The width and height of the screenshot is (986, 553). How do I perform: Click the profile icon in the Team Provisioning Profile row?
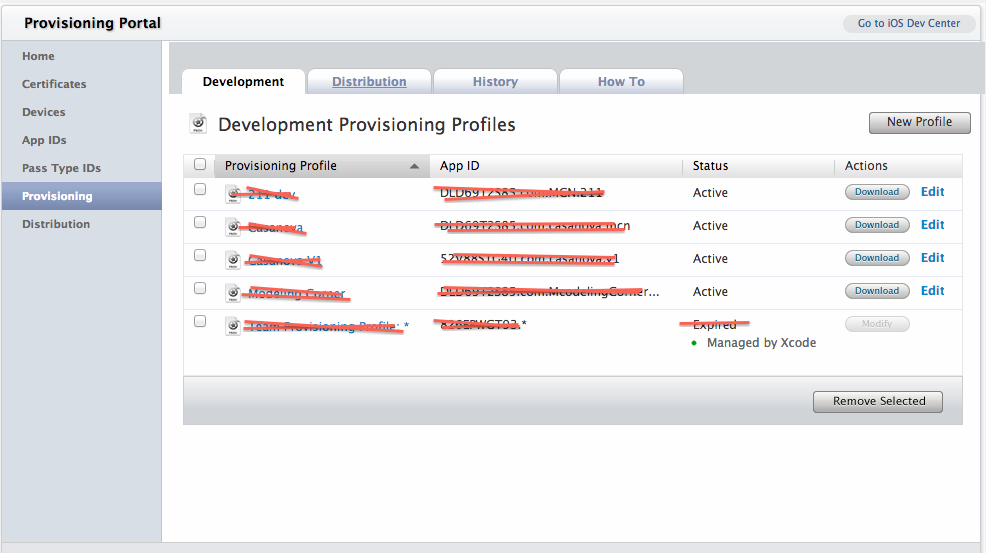click(x=233, y=326)
